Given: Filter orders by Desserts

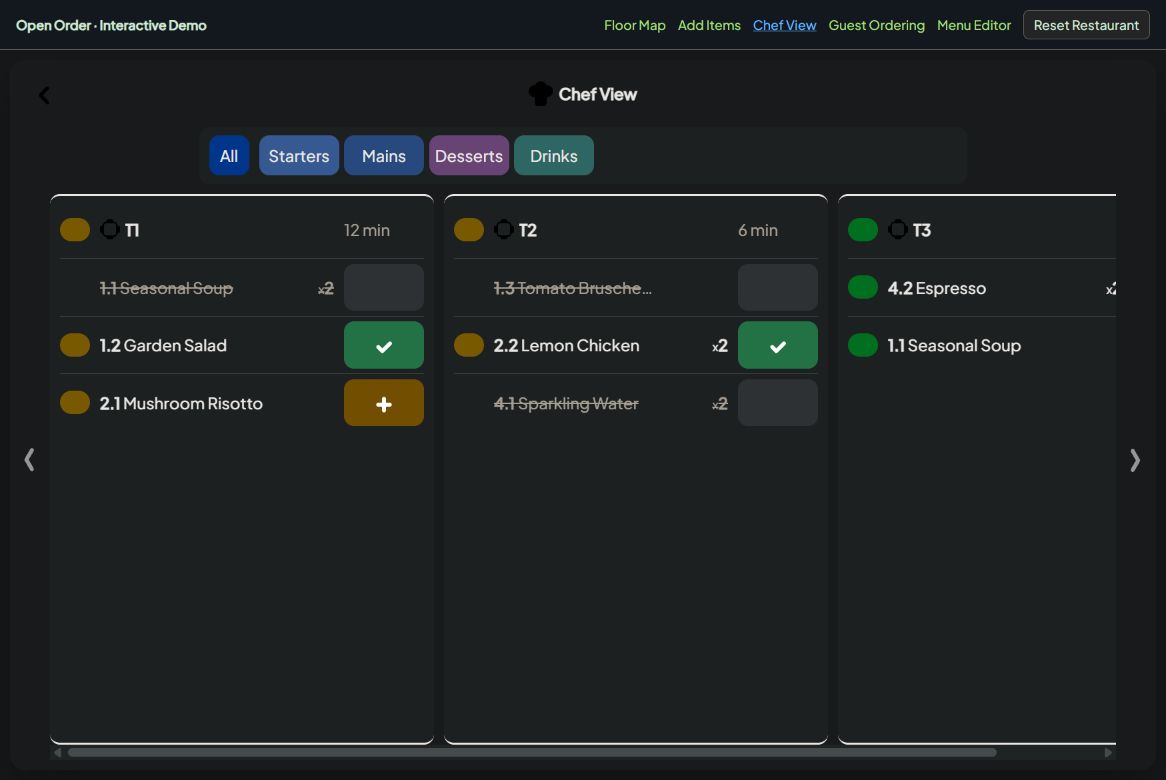Looking at the screenshot, I should (469, 155).
